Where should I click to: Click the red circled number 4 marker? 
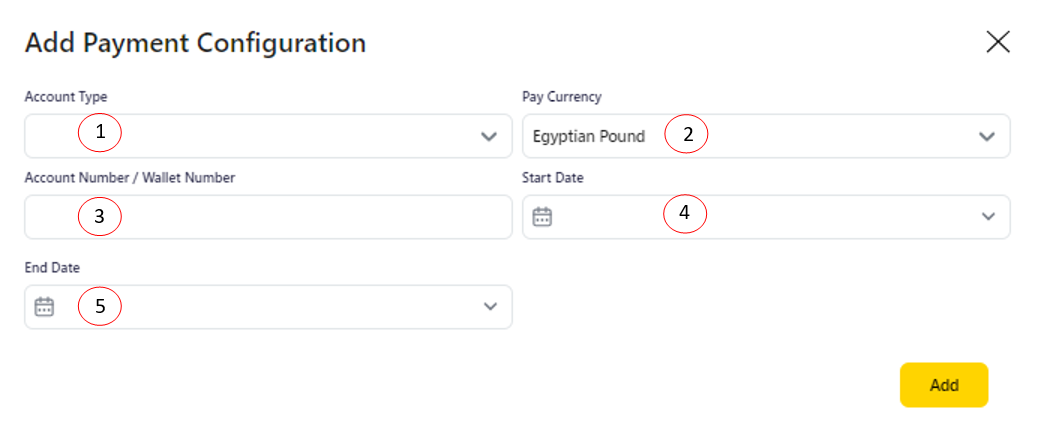click(x=685, y=213)
